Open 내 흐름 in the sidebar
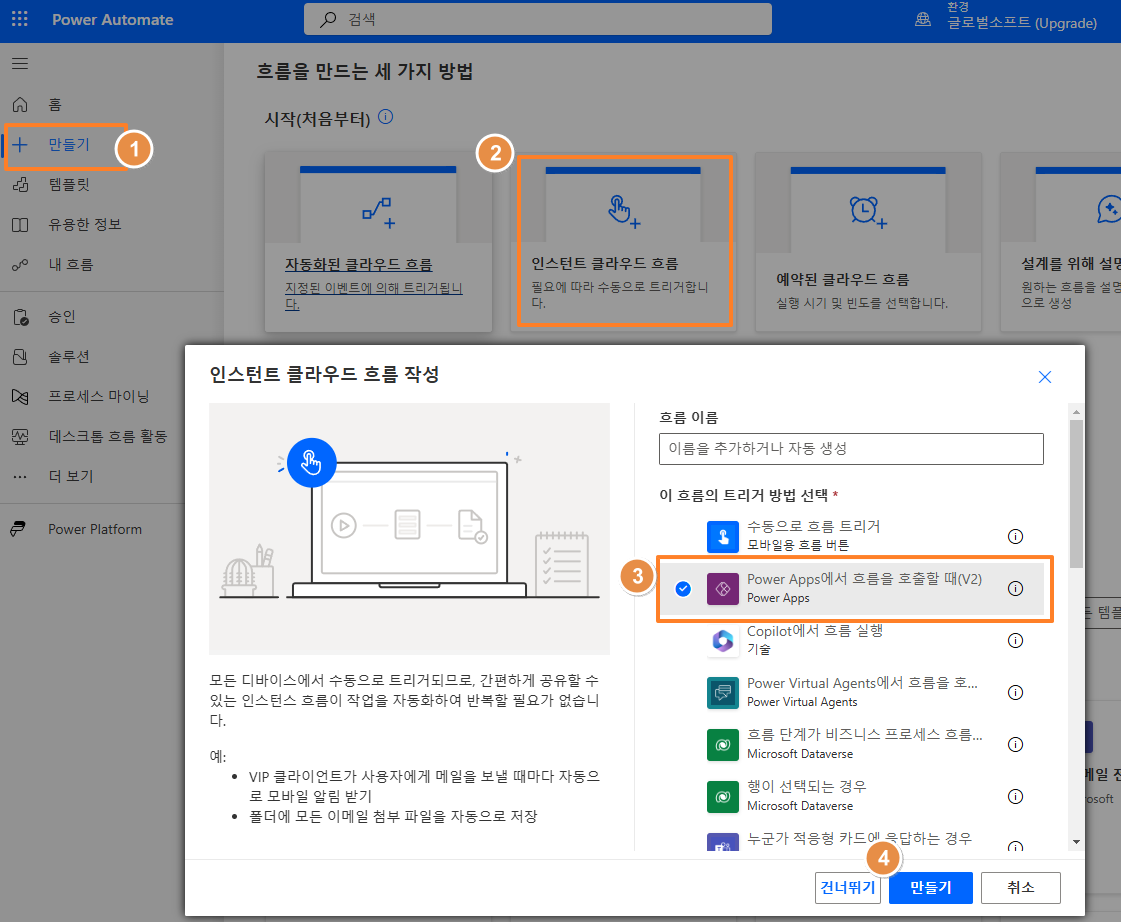The width and height of the screenshot is (1121, 922). (x=70, y=264)
